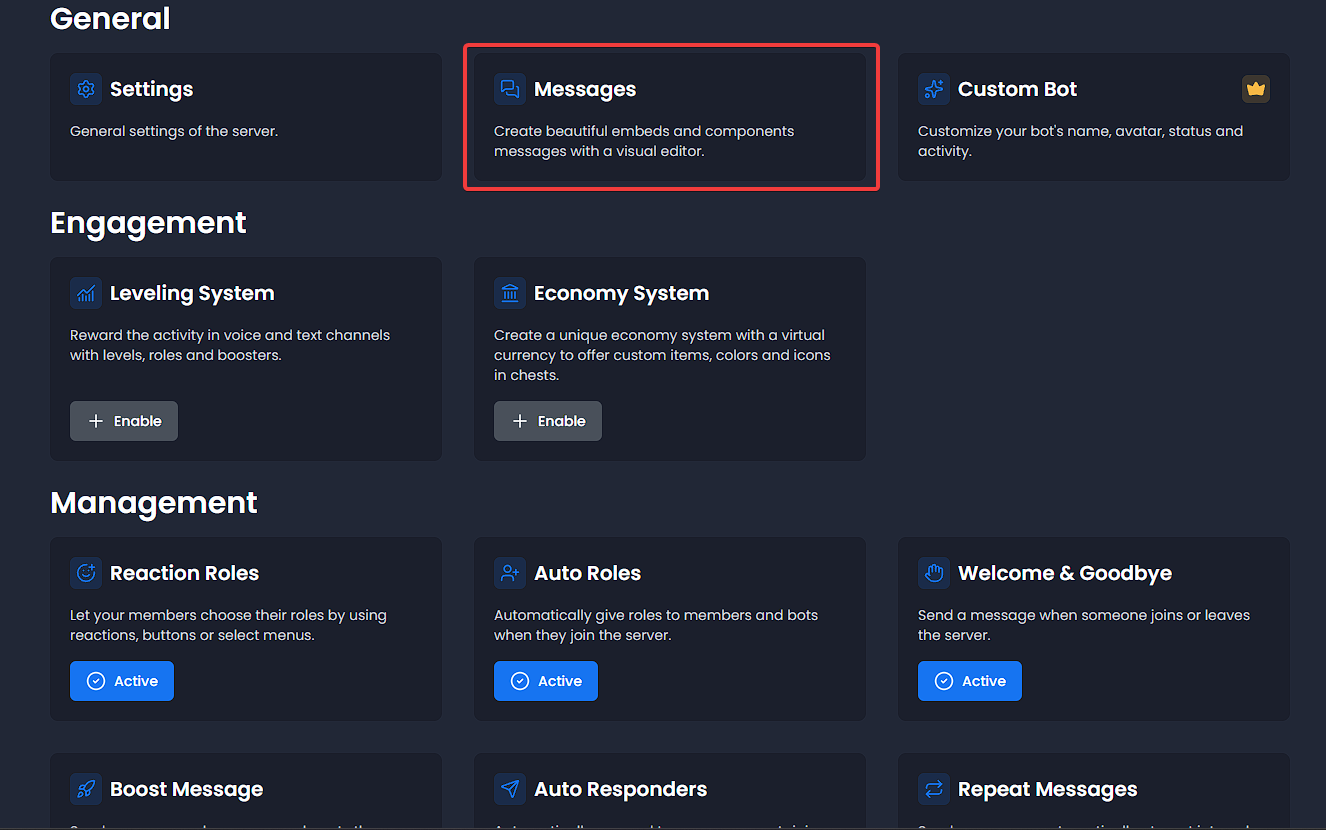Image resolution: width=1326 pixels, height=830 pixels.
Task: Open the Boost Message title
Action: tap(186, 789)
